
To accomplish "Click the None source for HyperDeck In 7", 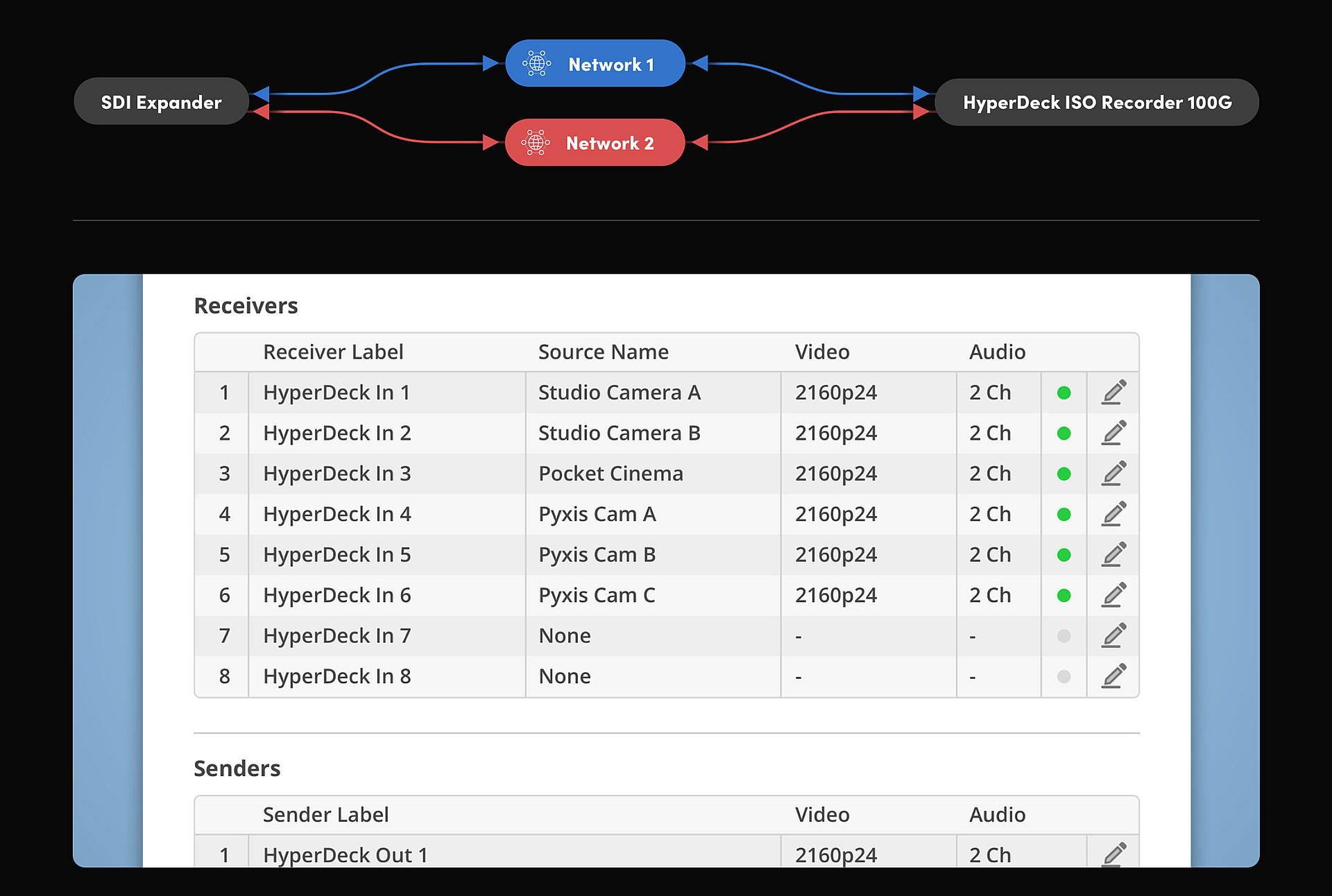I will click(565, 636).
